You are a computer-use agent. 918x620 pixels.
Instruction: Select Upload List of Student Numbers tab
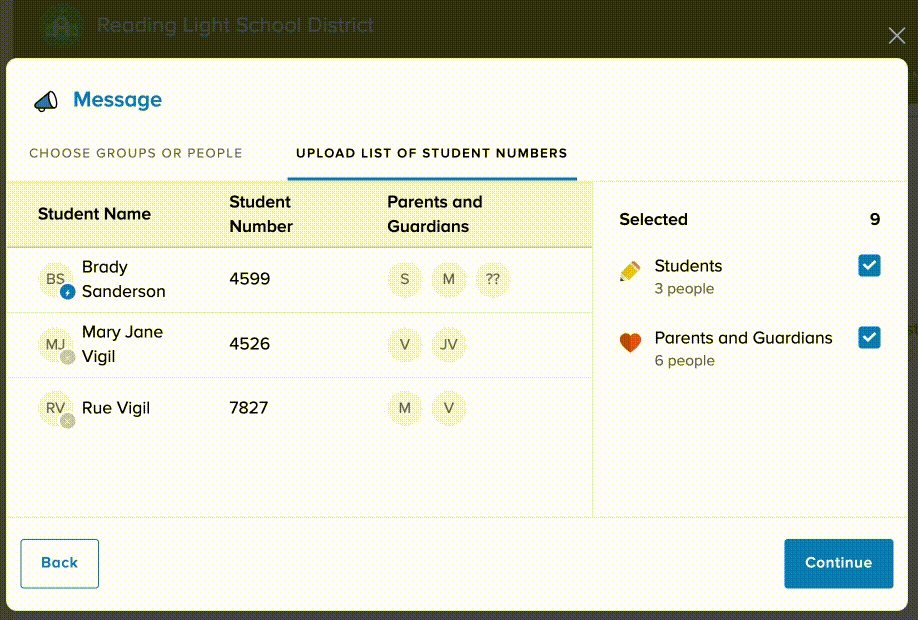click(x=431, y=153)
